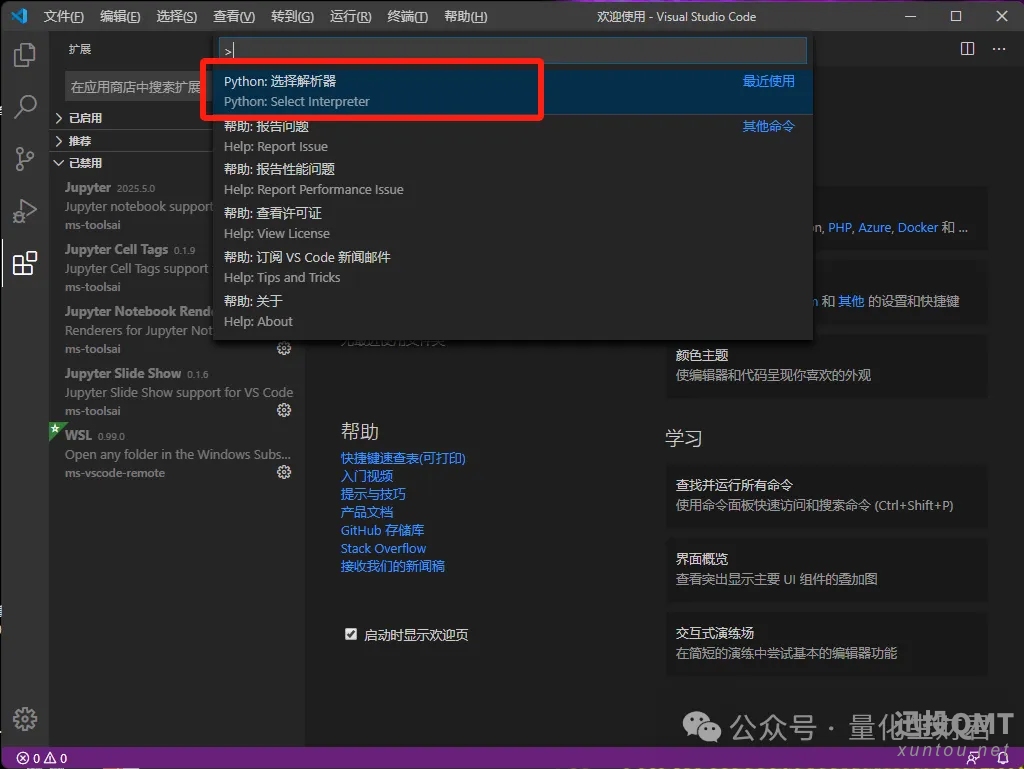Select the WSL extension entry
This screenshot has width=1024, height=769.
point(176,454)
